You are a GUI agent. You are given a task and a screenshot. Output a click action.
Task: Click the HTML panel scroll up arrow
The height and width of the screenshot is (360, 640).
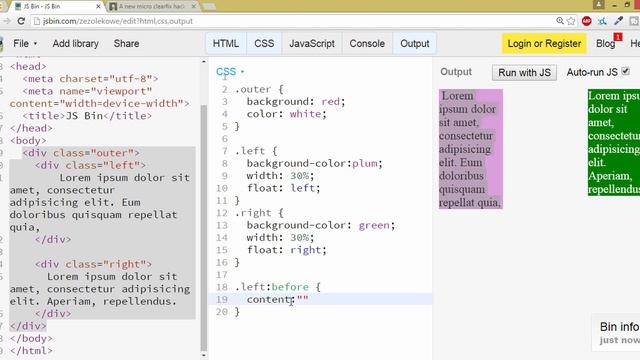[204, 62]
